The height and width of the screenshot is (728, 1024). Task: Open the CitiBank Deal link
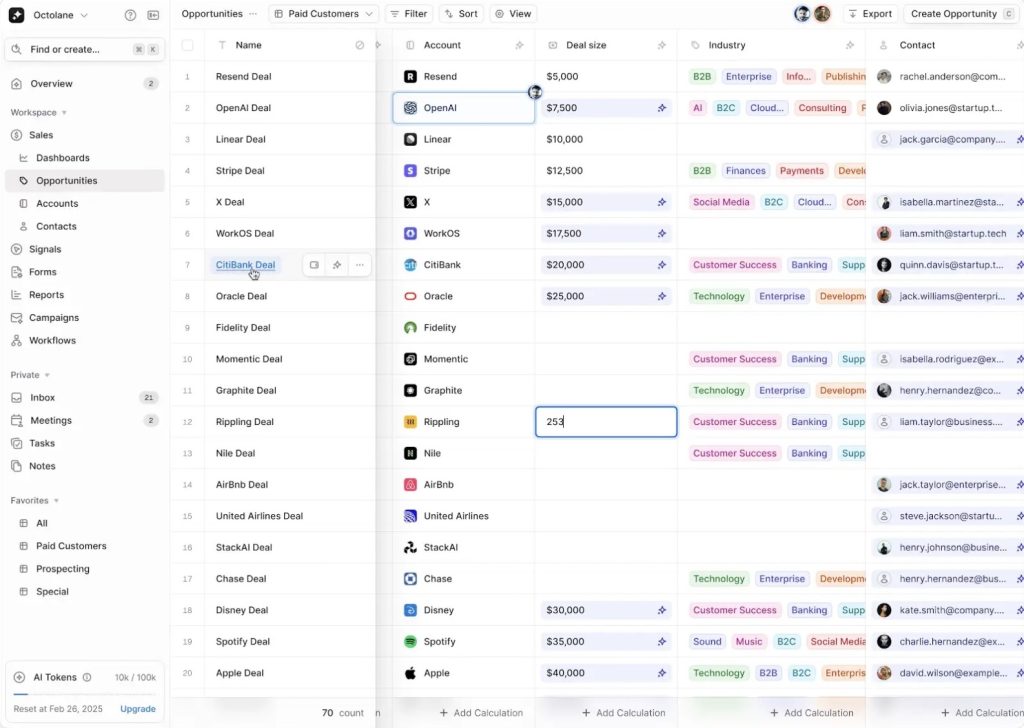pos(246,265)
